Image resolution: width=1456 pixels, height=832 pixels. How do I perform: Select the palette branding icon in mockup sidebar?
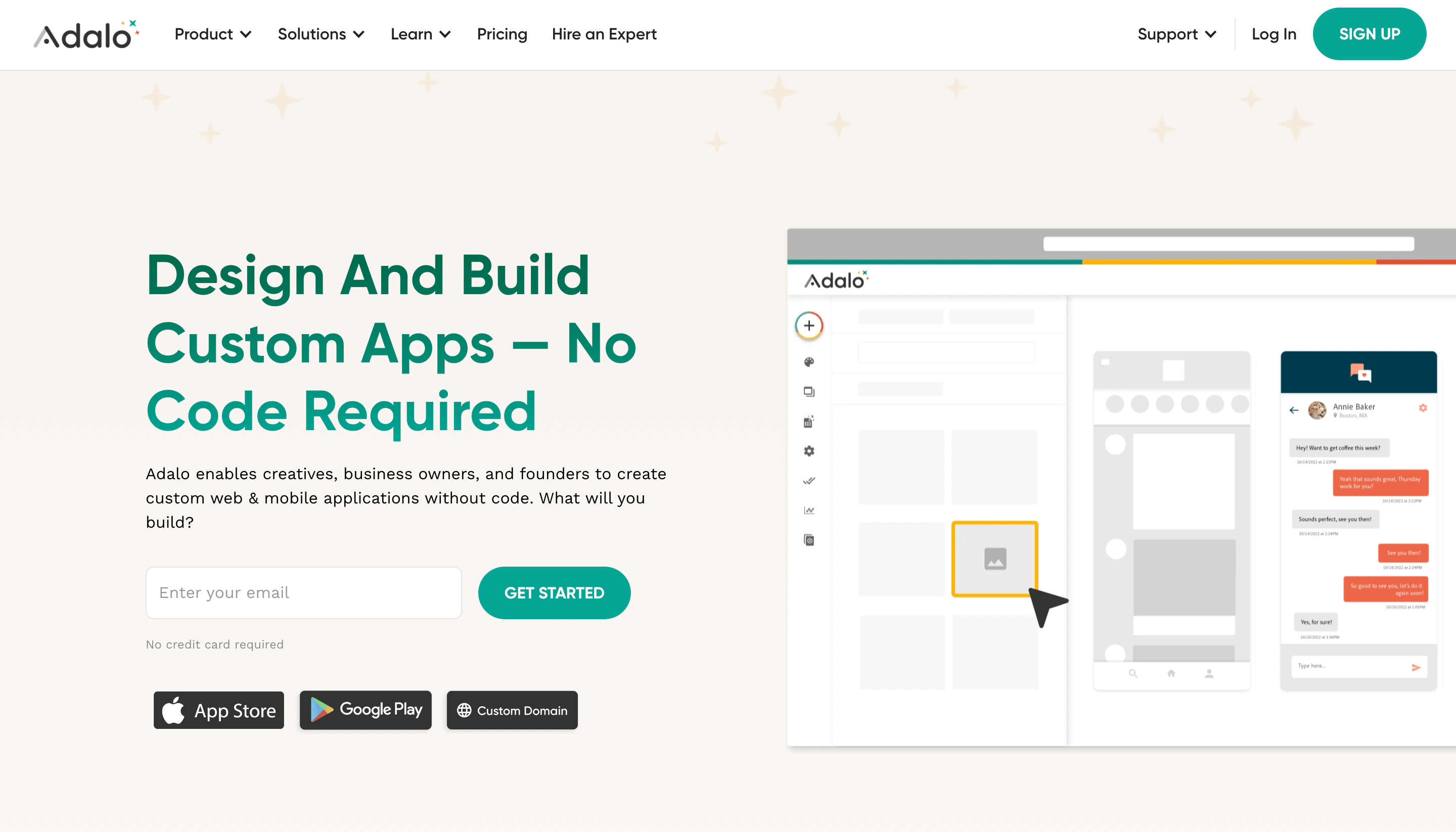coord(809,362)
